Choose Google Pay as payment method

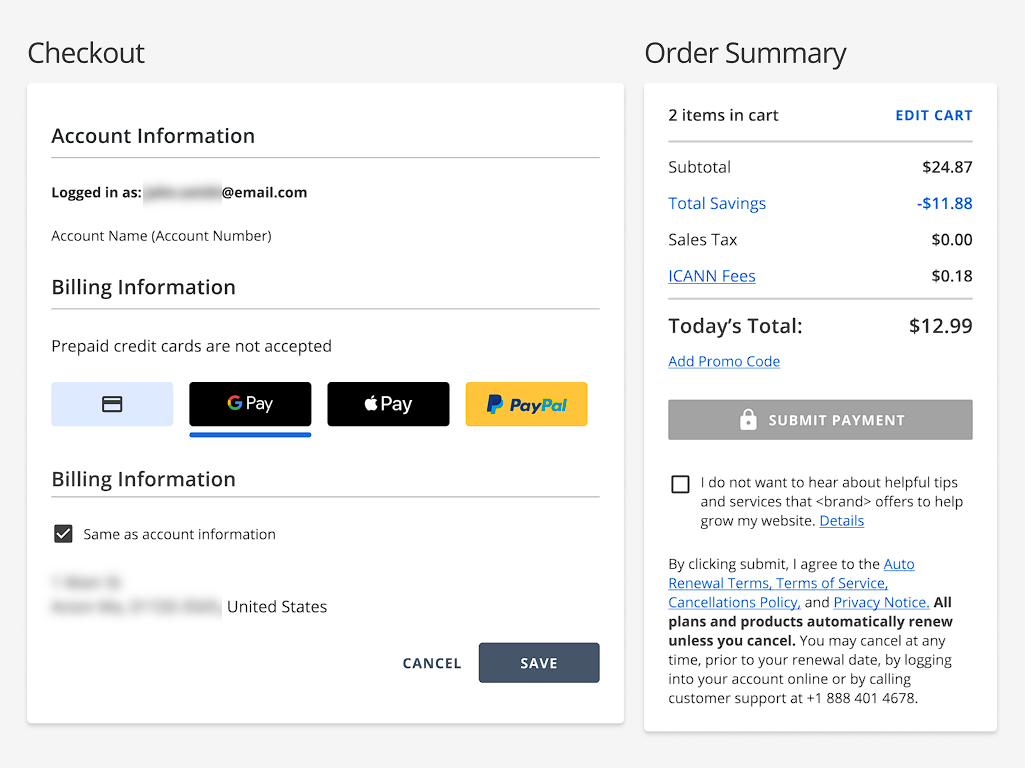(250, 404)
